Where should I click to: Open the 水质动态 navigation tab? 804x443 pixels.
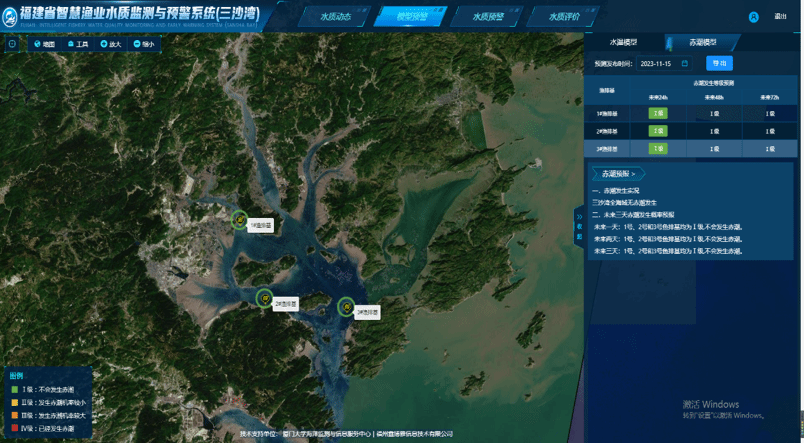click(x=335, y=17)
